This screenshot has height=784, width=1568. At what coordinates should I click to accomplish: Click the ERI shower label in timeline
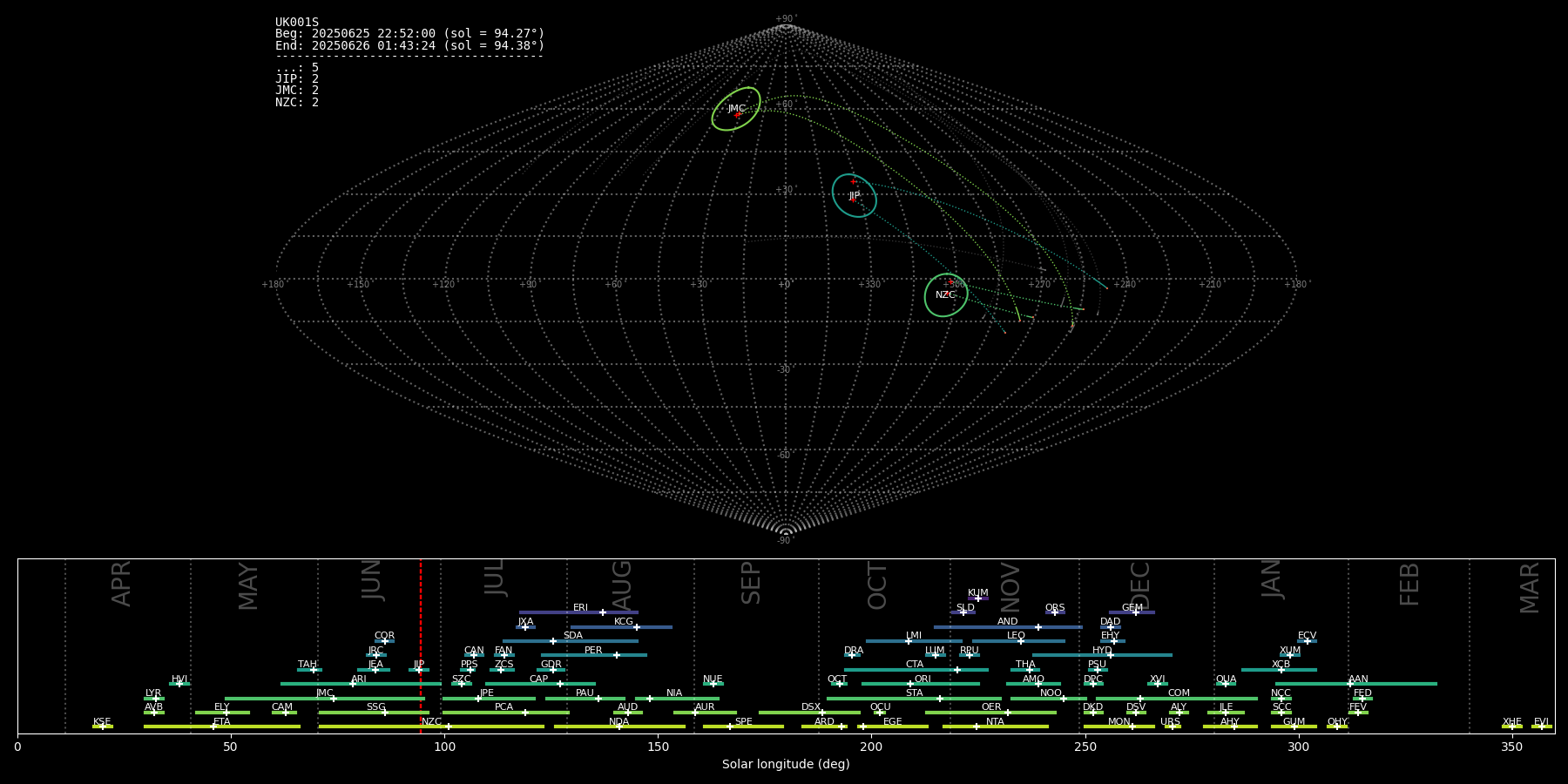[x=581, y=607]
